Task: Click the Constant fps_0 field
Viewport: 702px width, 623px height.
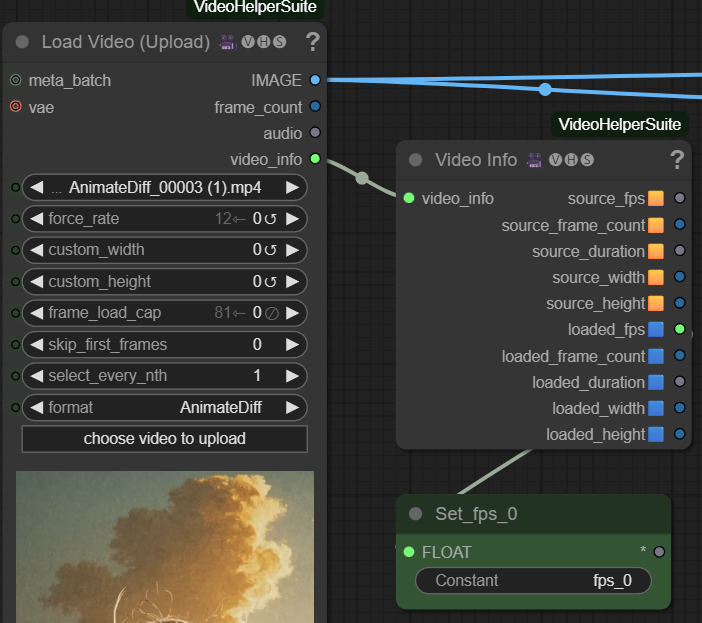Action: [533, 580]
